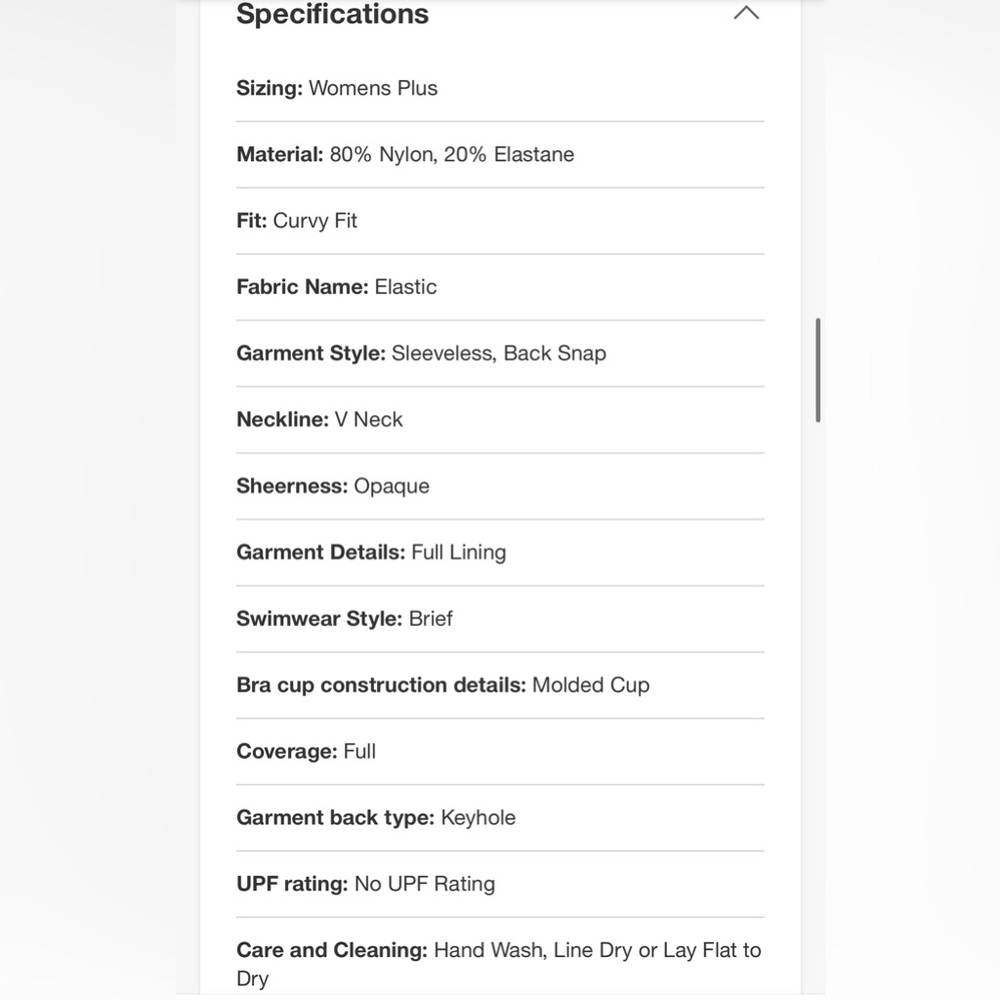Click the Specifications heading
This screenshot has width=1000, height=1000.
pos(332,14)
